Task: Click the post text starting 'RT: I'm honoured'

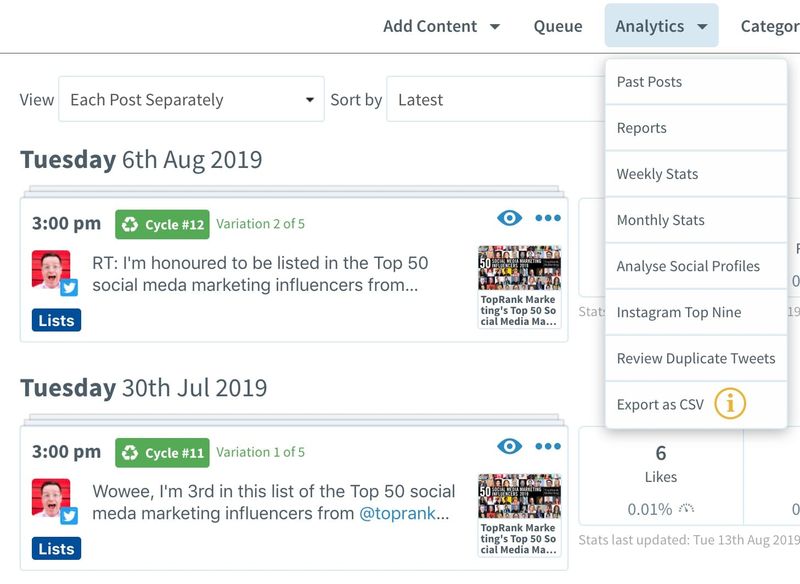Action: [x=260, y=274]
